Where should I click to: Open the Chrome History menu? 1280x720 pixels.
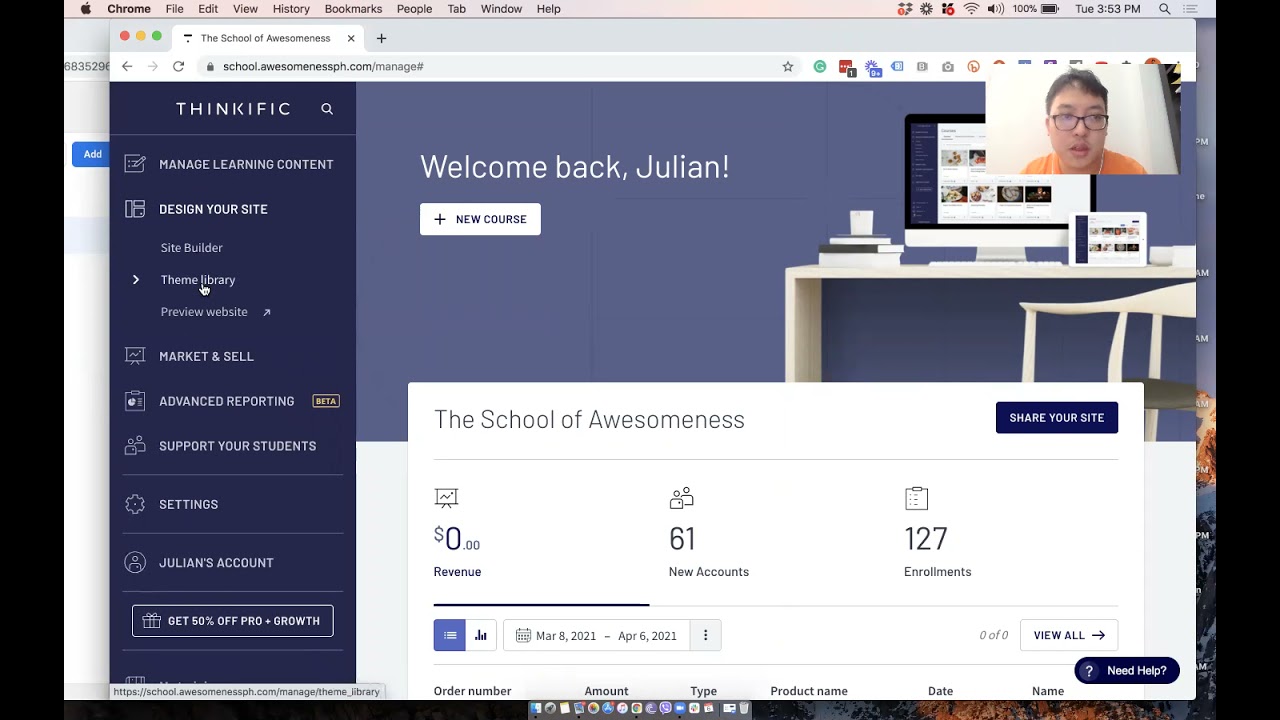pyautogui.click(x=291, y=9)
